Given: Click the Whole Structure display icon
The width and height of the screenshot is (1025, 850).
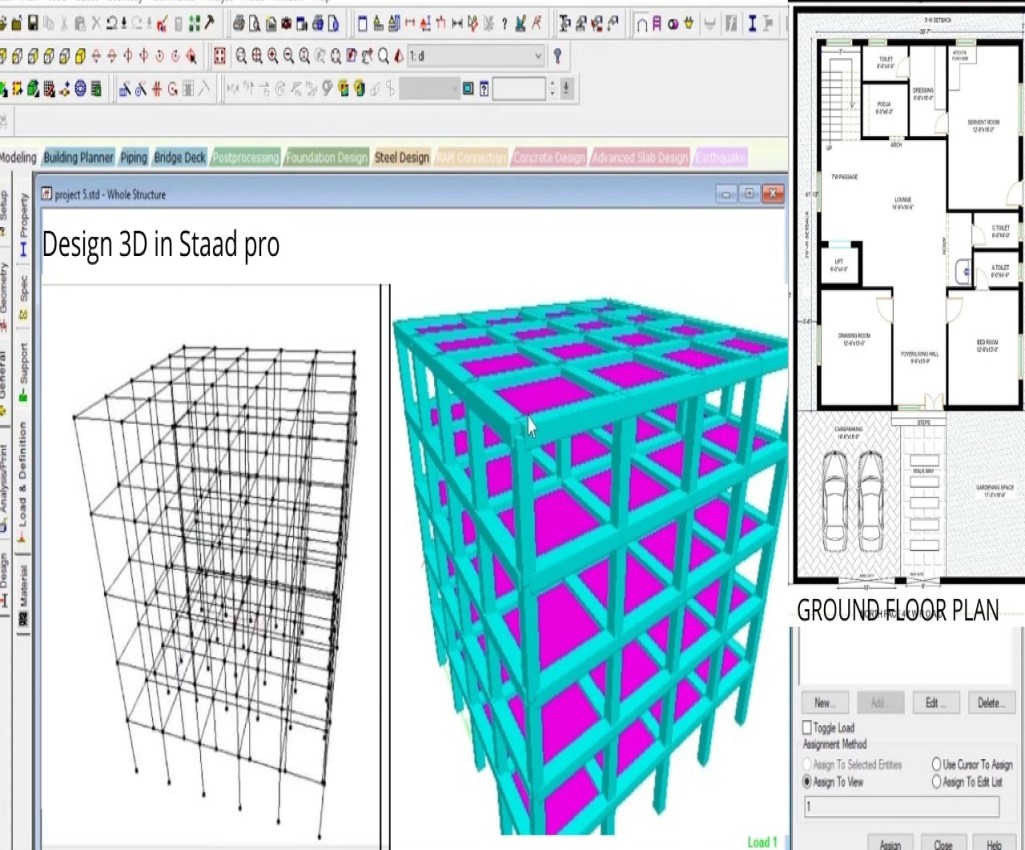Looking at the screenshot, I should (x=220, y=56).
